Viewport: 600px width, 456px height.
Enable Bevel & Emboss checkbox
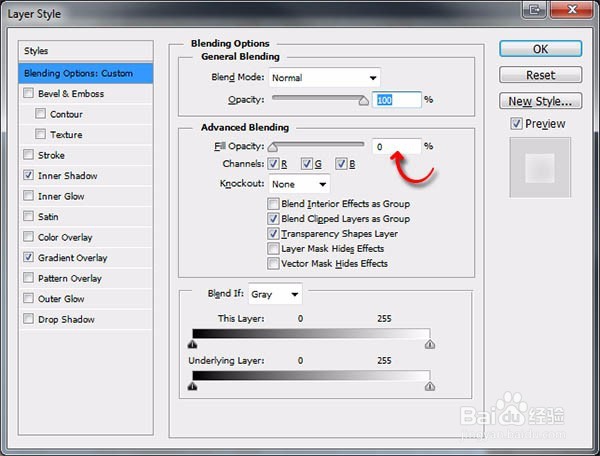pyautogui.click(x=28, y=93)
